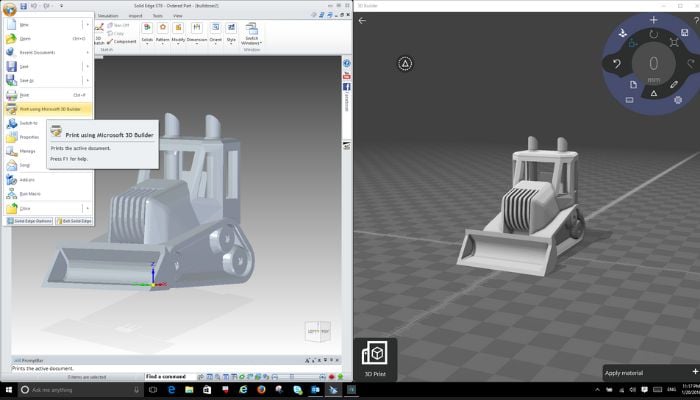Click the circled triangle marker in the viewport

(406, 63)
